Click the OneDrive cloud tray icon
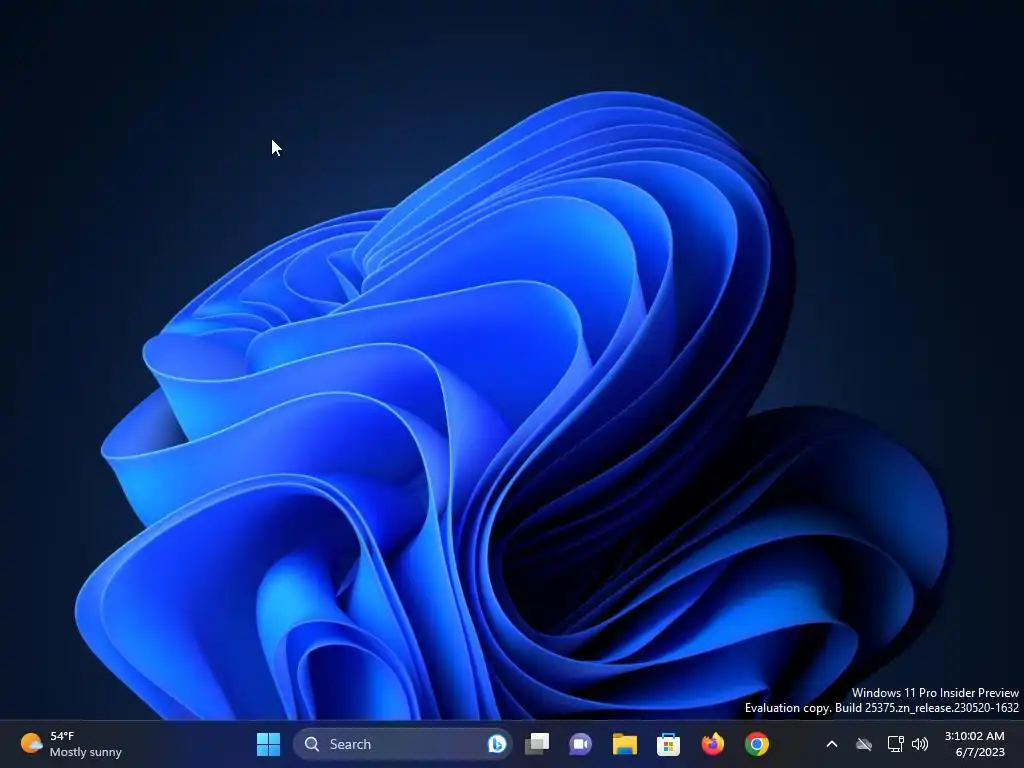The image size is (1024, 768). [x=863, y=744]
